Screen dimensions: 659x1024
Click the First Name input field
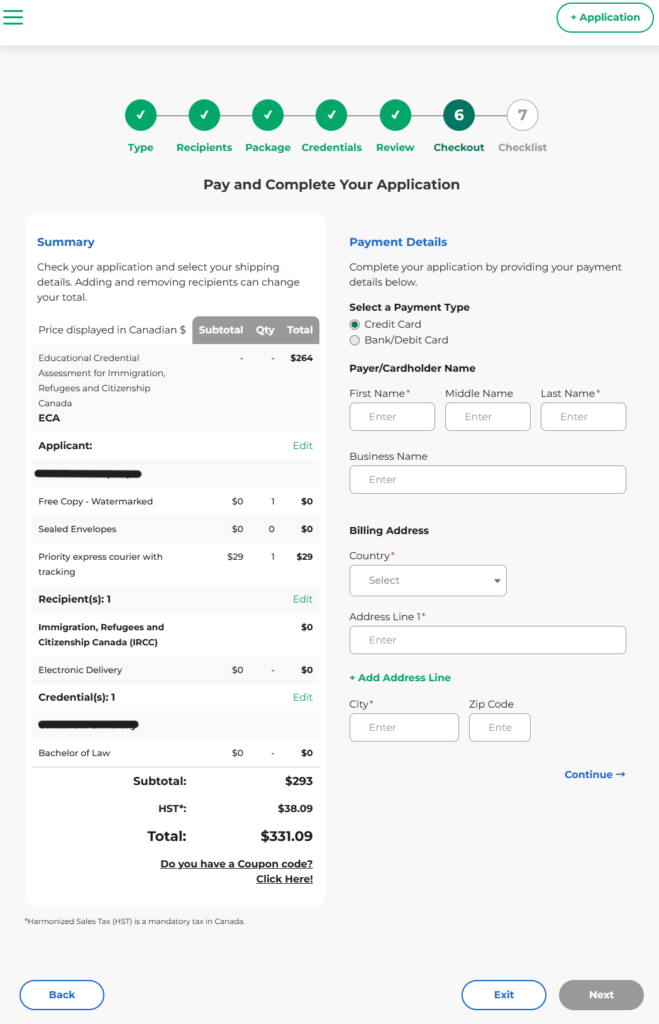coord(392,417)
